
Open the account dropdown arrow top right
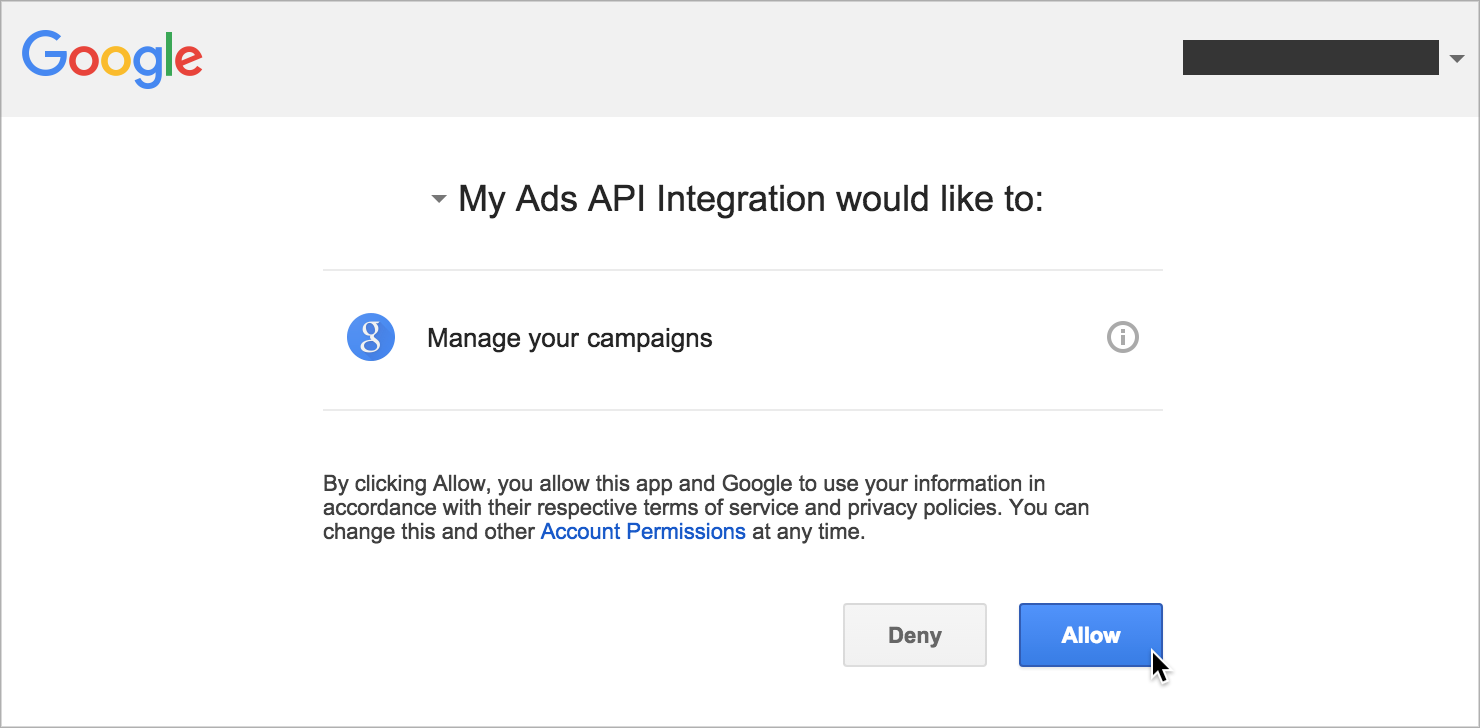(1456, 59)
